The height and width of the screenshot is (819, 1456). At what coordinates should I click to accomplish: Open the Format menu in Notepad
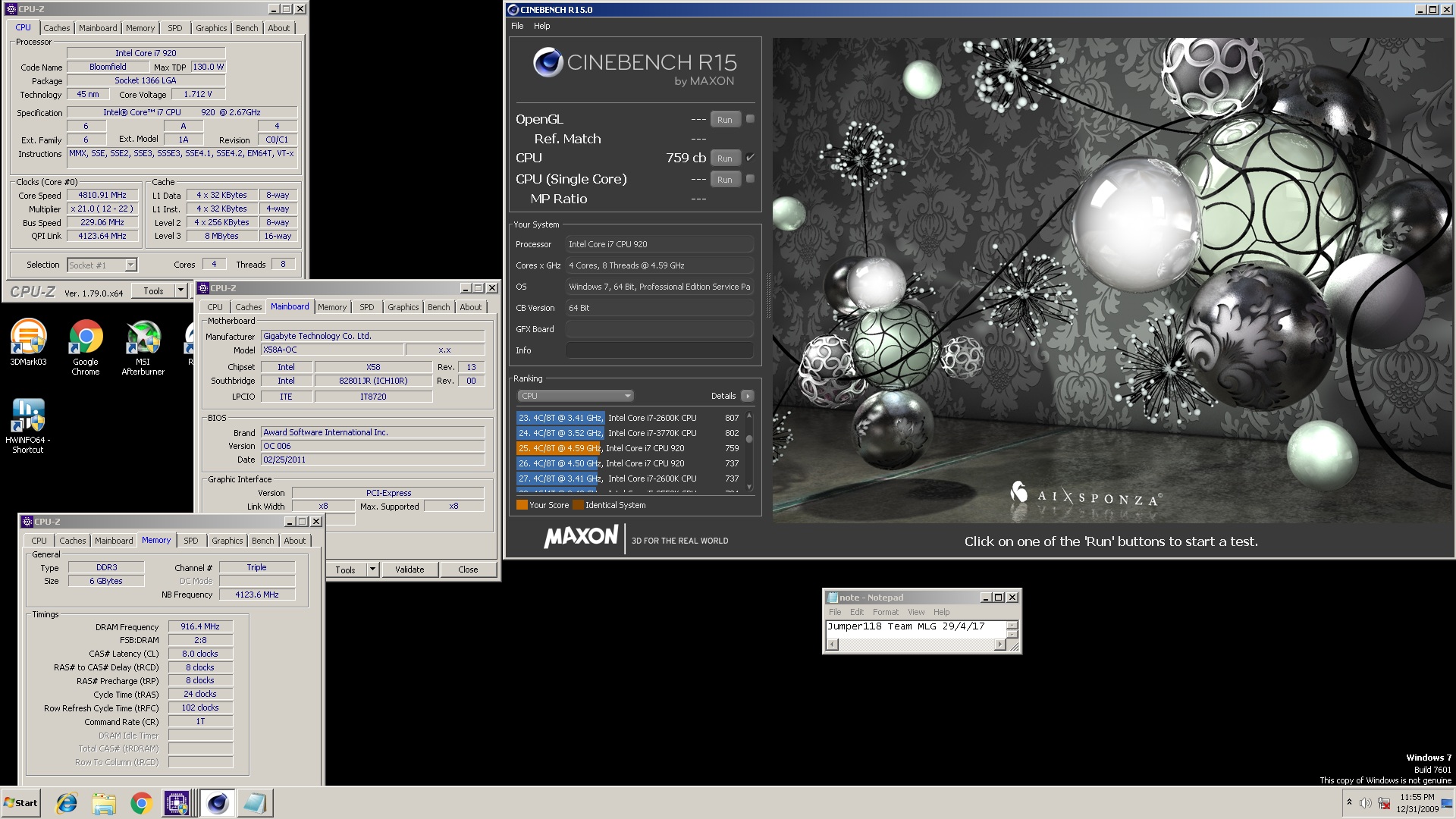[x=885, y=612]
